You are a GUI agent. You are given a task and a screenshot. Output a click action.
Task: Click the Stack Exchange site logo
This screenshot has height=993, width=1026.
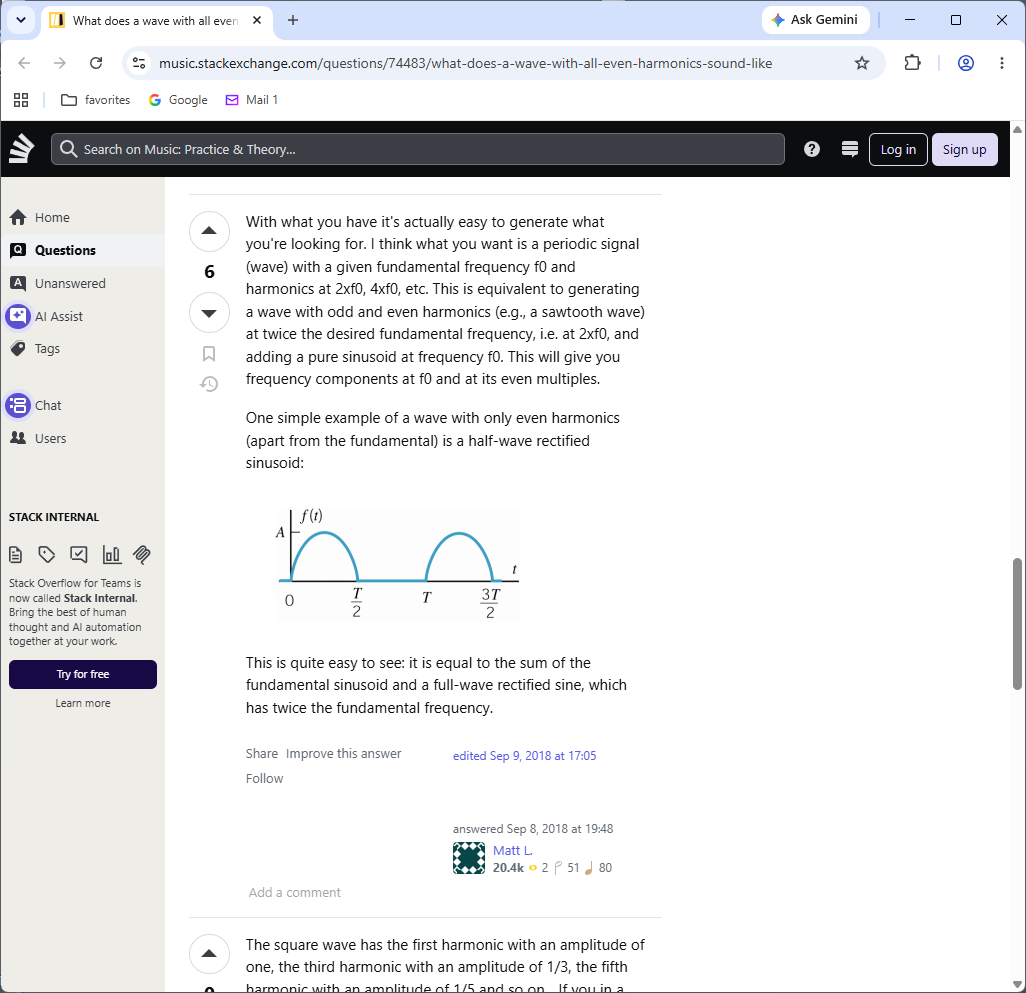tap(22, 149)
